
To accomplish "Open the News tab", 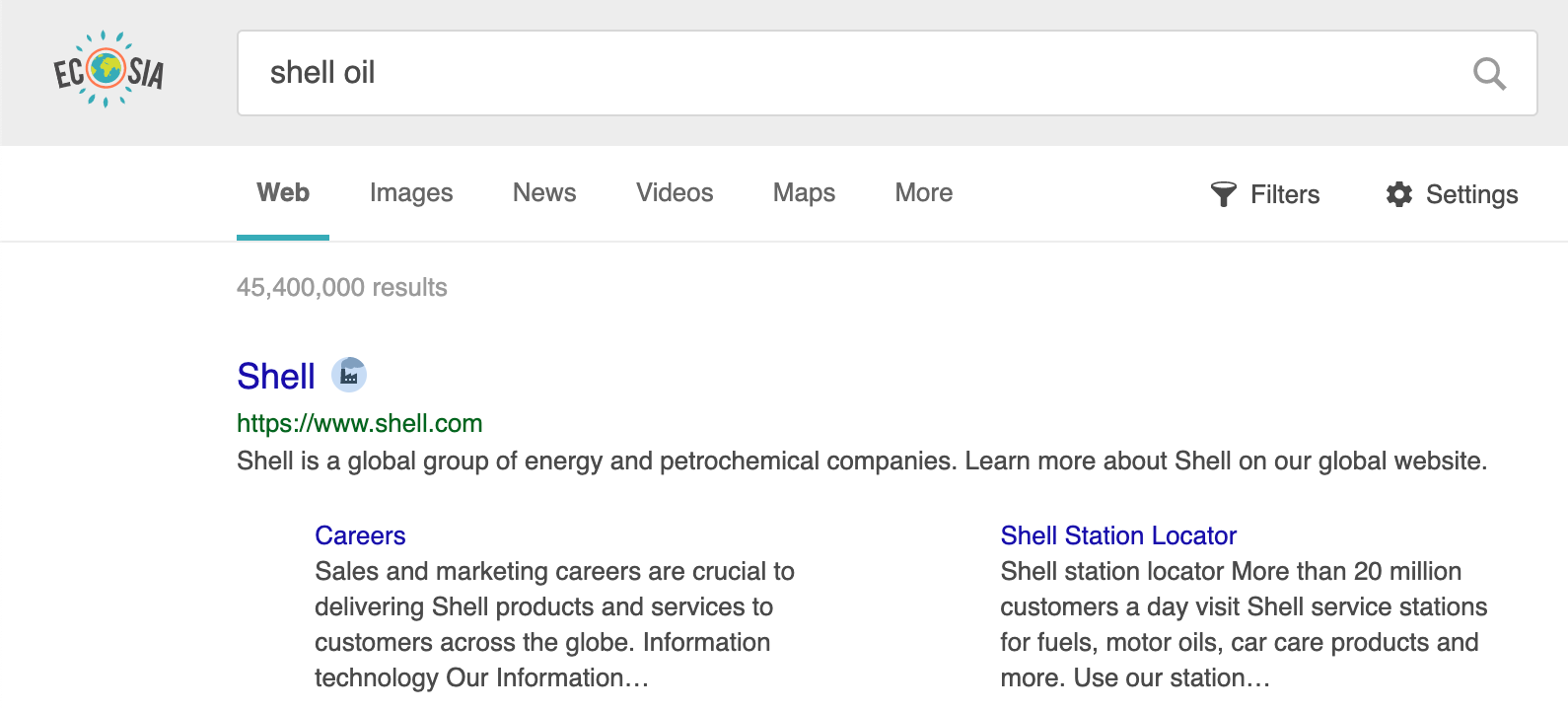I will tap(544, 193).
